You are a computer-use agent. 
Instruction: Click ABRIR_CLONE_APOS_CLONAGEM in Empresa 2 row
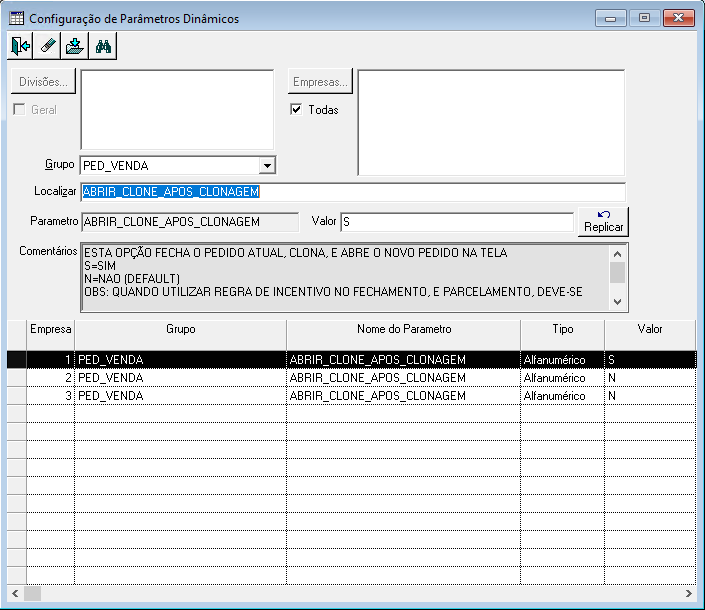pos(403,378)
